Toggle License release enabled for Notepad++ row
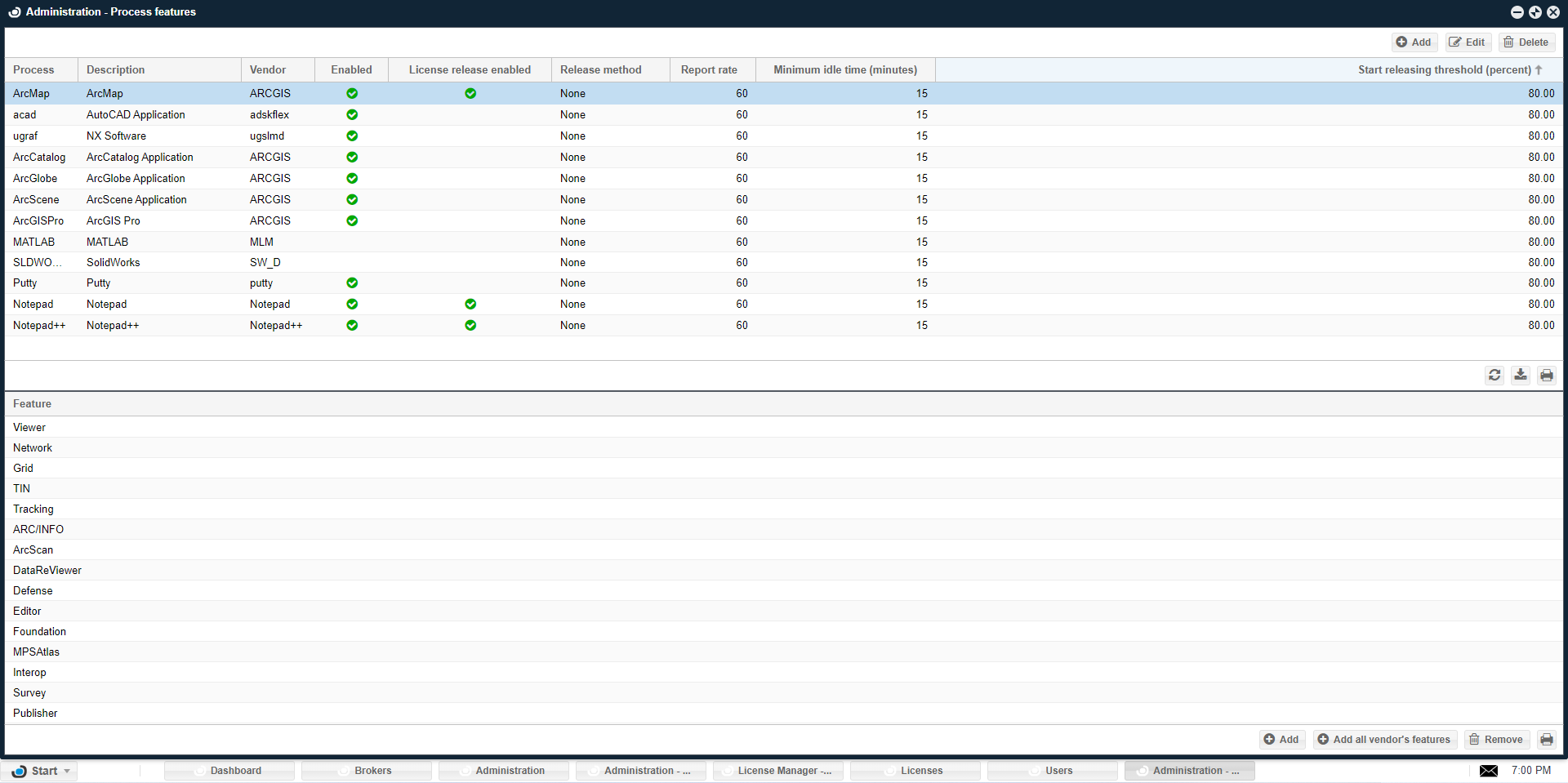This screenshot has width=1568, height=783. [x=470, y=326]
